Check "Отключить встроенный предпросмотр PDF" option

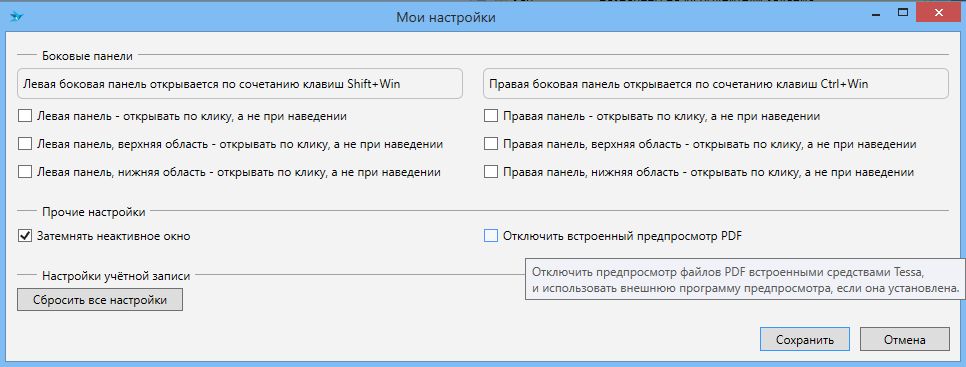(490, 235)
